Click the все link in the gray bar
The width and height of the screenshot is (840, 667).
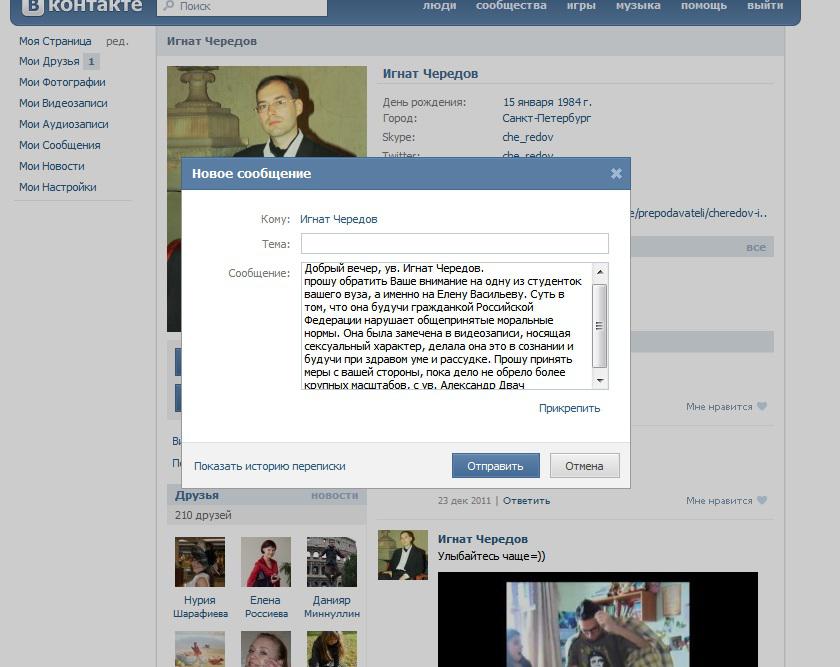(756, 247)
